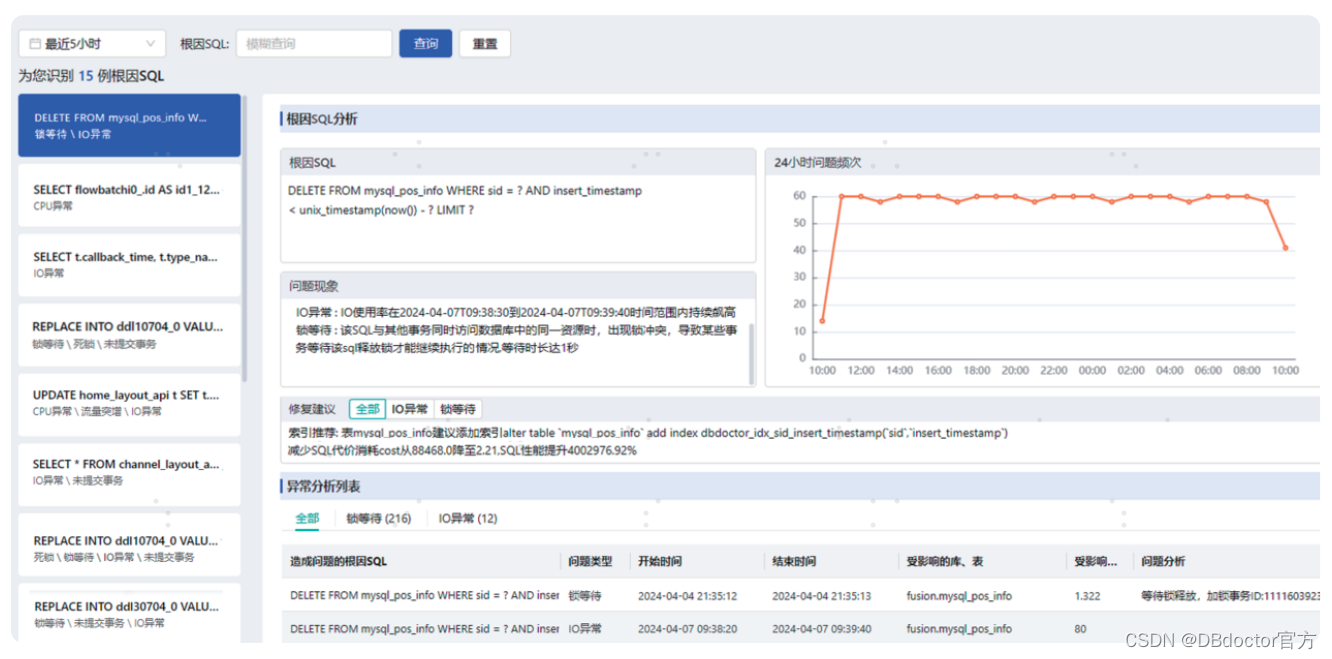
Task: Select SELECT * FROM channel_layout card
Action: 129,473
